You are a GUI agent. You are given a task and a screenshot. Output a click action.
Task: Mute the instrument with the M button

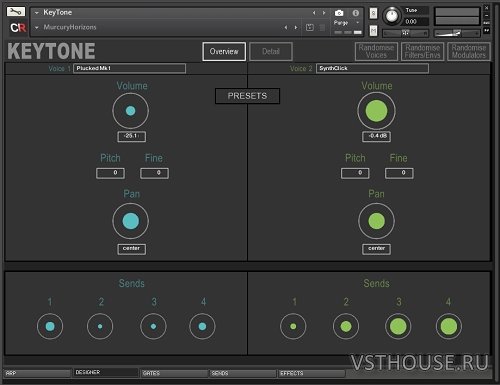pos(373,31)
